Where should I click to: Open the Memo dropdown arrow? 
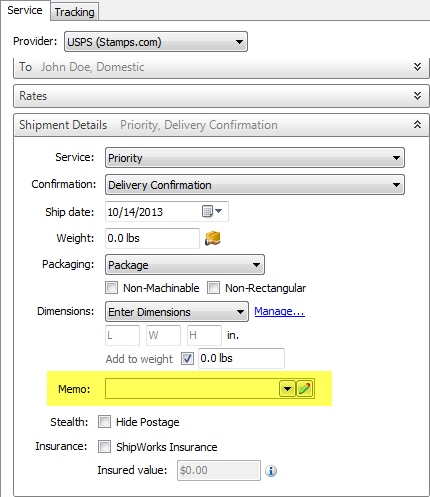pos(287,389)
